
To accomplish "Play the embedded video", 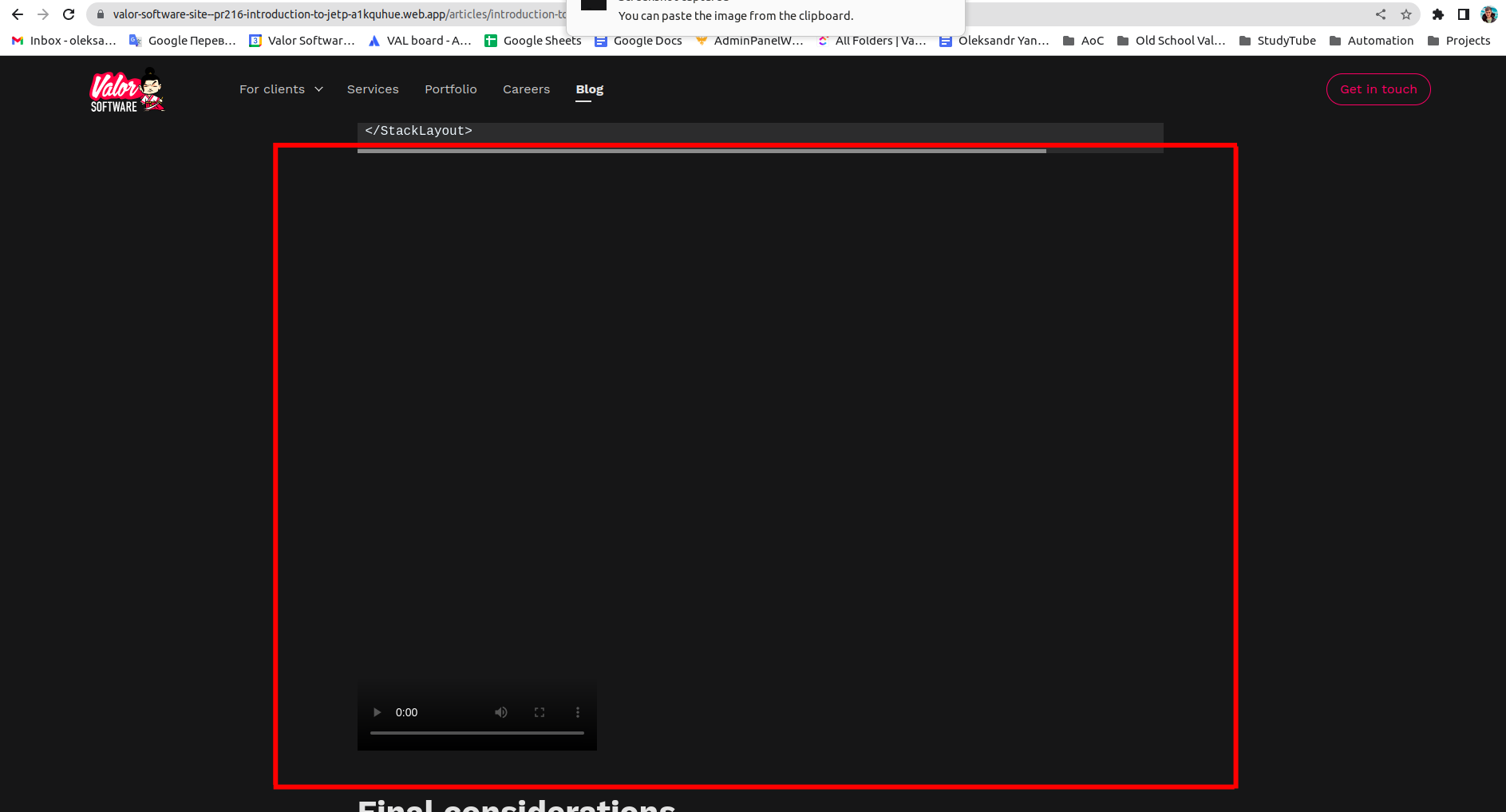I will point(377,712).
